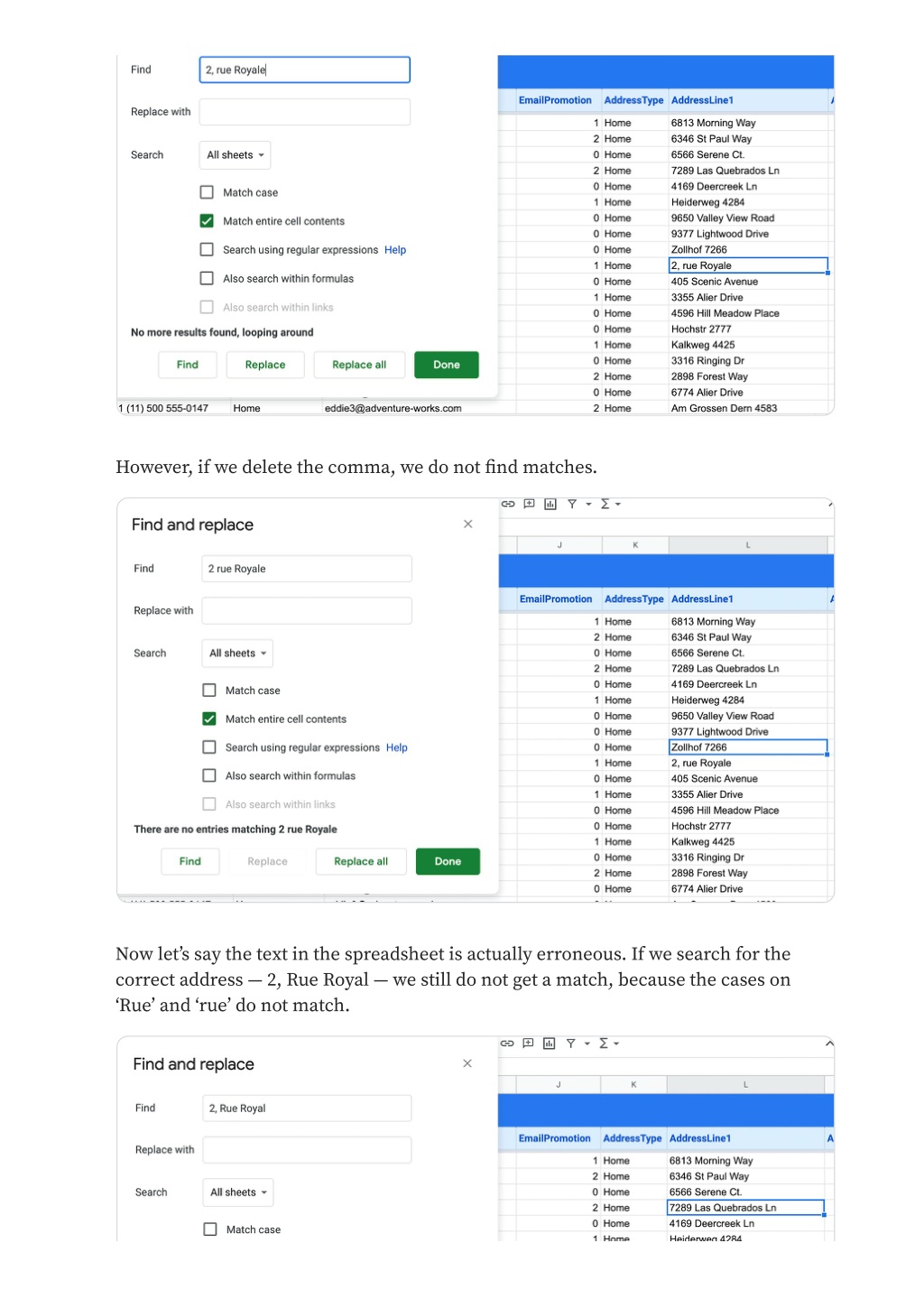Focus Replace with field in middle screenshot
Viewport: 924px width, 1308px height.
307,610
